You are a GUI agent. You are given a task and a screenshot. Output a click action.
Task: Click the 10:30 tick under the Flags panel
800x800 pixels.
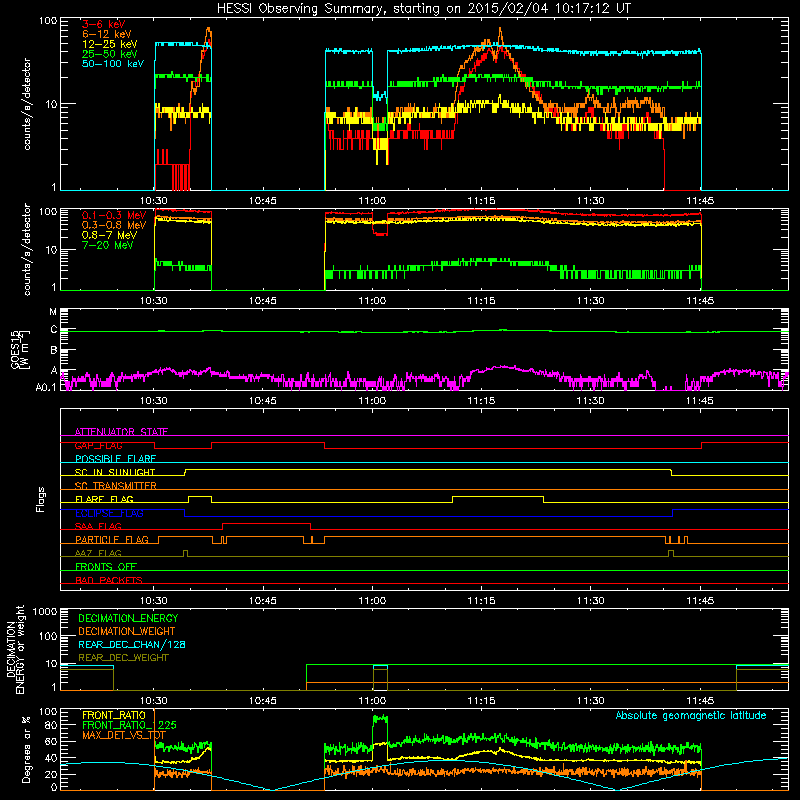point(154,601)
